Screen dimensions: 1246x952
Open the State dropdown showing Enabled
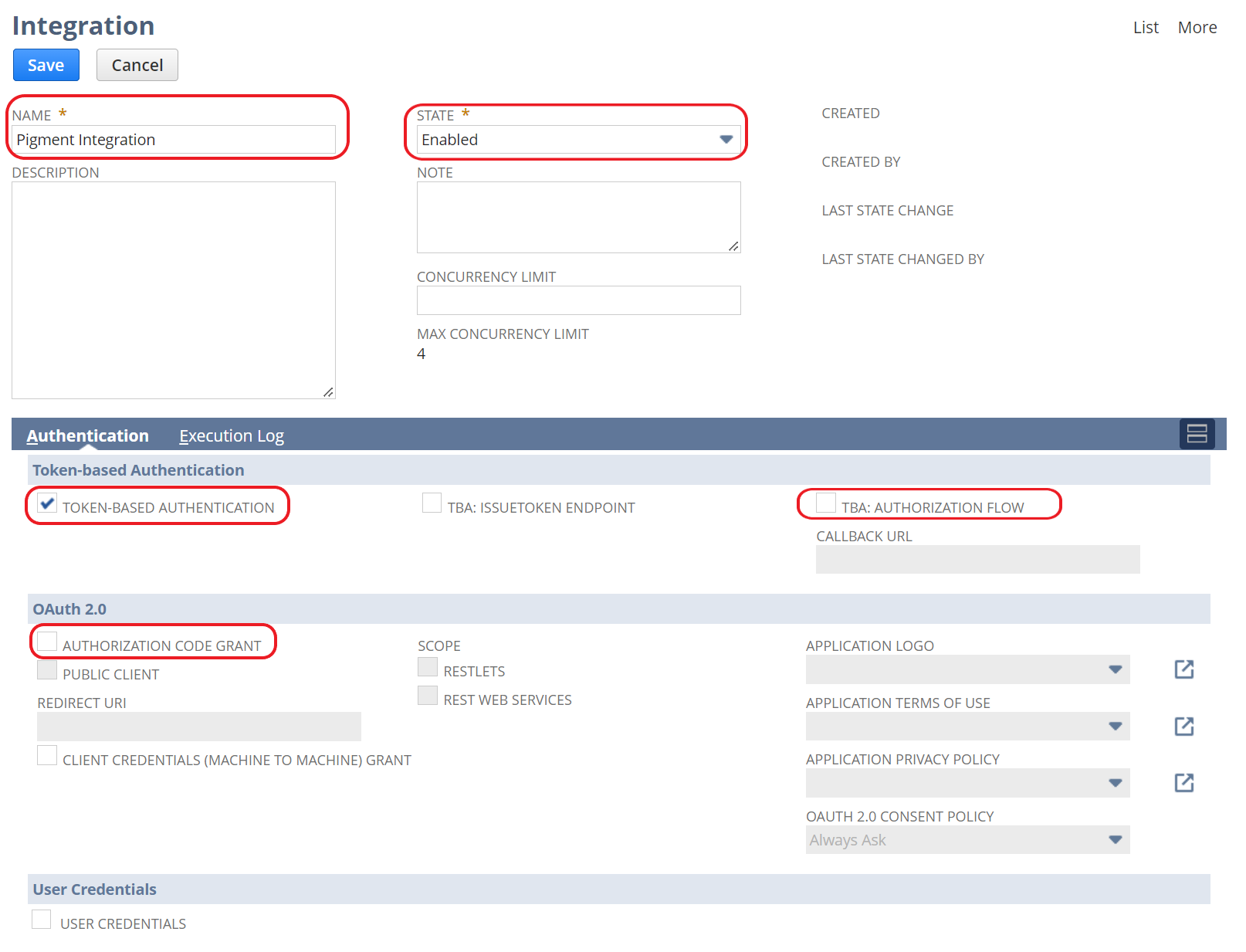579,140
